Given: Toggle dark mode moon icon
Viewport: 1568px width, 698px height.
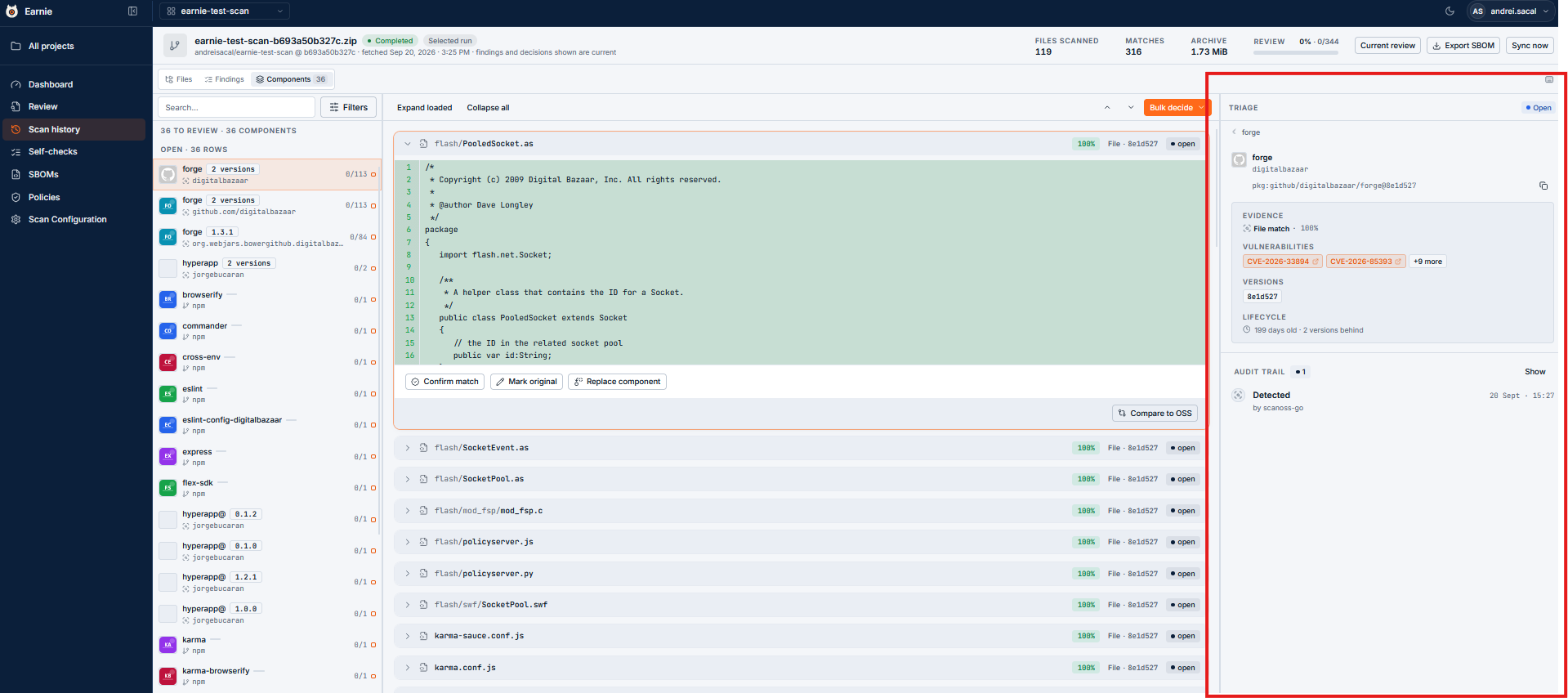Looking at the screenshot, I should [x=1450, y=11].
